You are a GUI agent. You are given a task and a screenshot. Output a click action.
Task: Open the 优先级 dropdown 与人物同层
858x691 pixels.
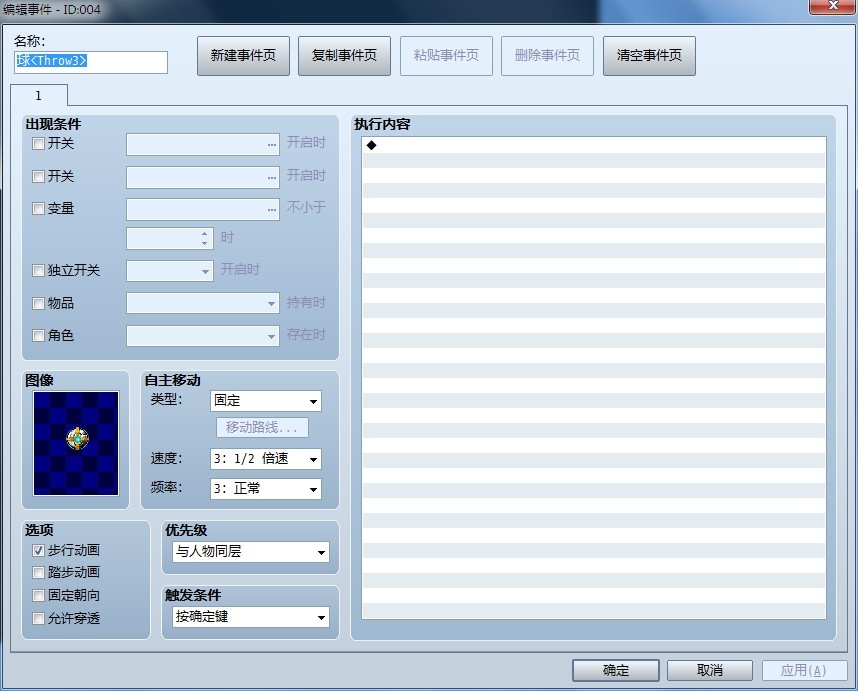pos(251,552)
